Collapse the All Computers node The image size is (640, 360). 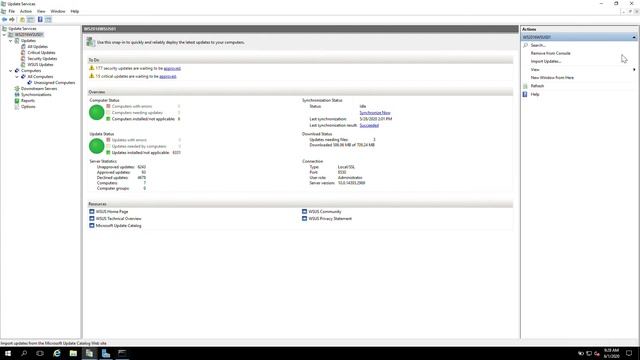[17, 77]
